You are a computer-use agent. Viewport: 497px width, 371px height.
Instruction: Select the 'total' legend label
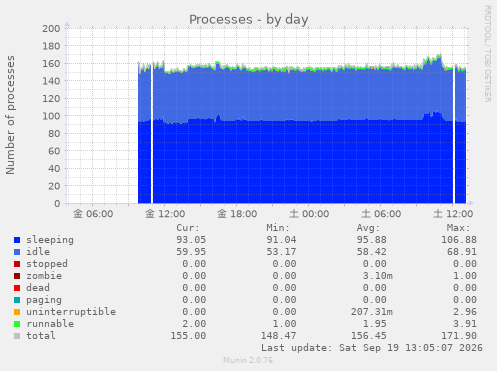pos(41,336)
